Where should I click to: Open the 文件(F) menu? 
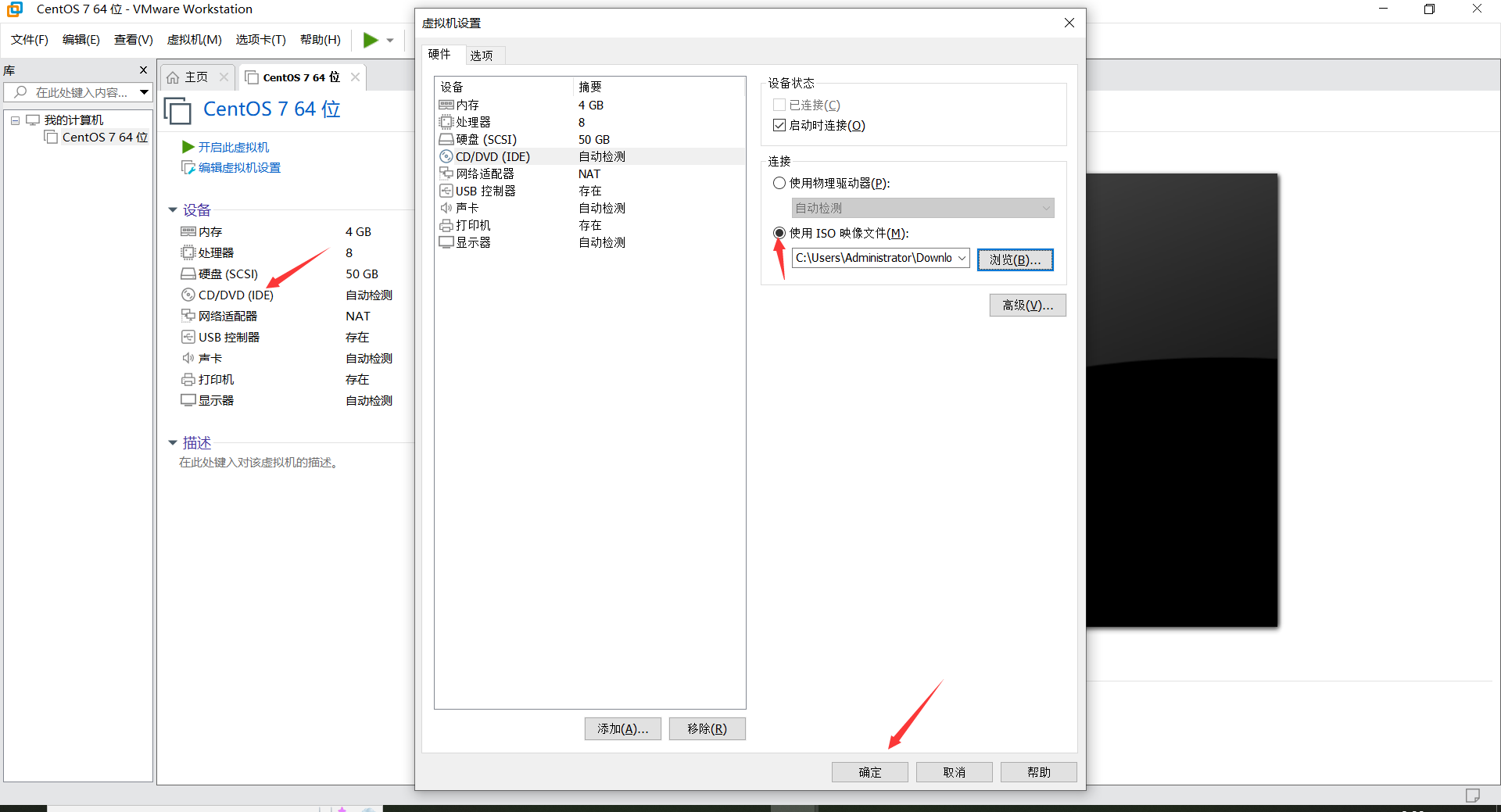pyautogui.click(x=30, y=40)
